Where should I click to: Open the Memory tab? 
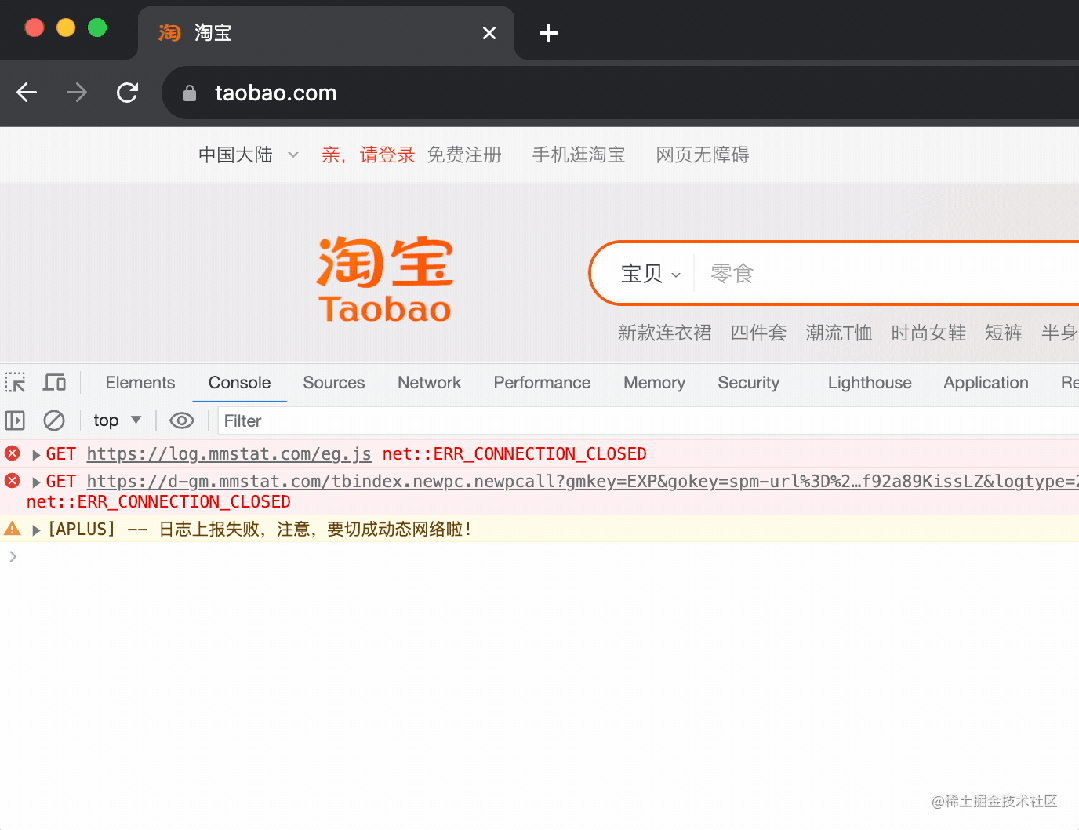(654, 383)
